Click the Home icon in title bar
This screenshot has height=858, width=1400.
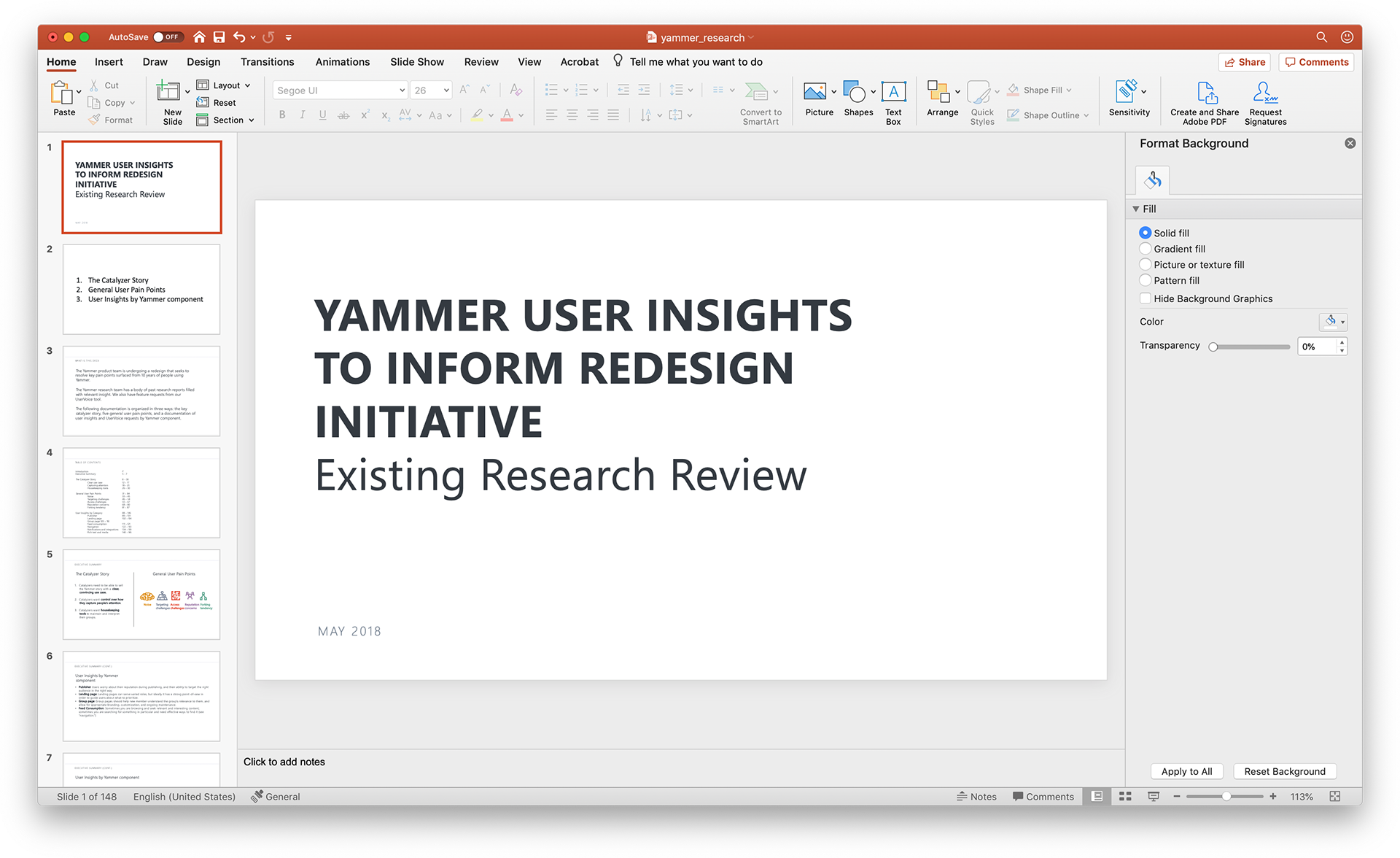[x=199, y=37]
